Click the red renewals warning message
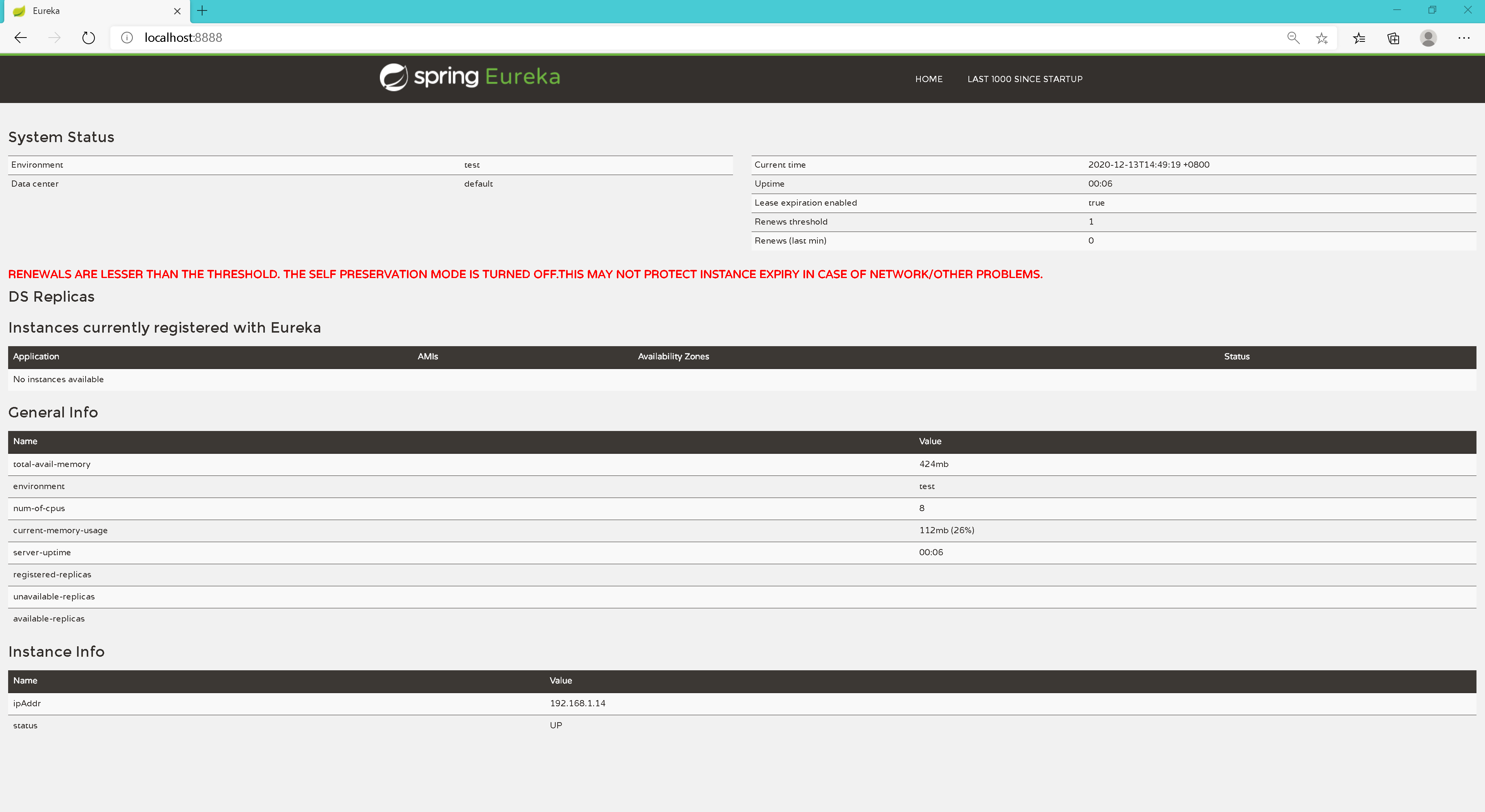 coord(525,274)
